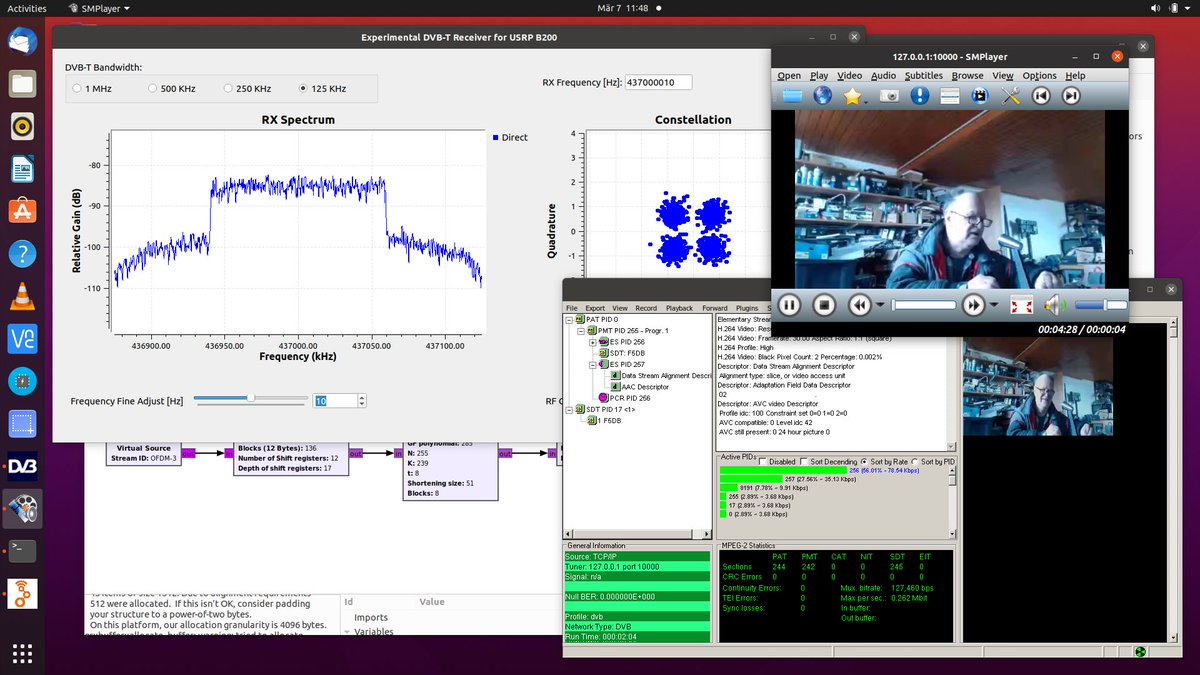Click the Frequency Fine Adjust value field
The width and height of the screenshot is (1200, 675).
pos(335,400)
